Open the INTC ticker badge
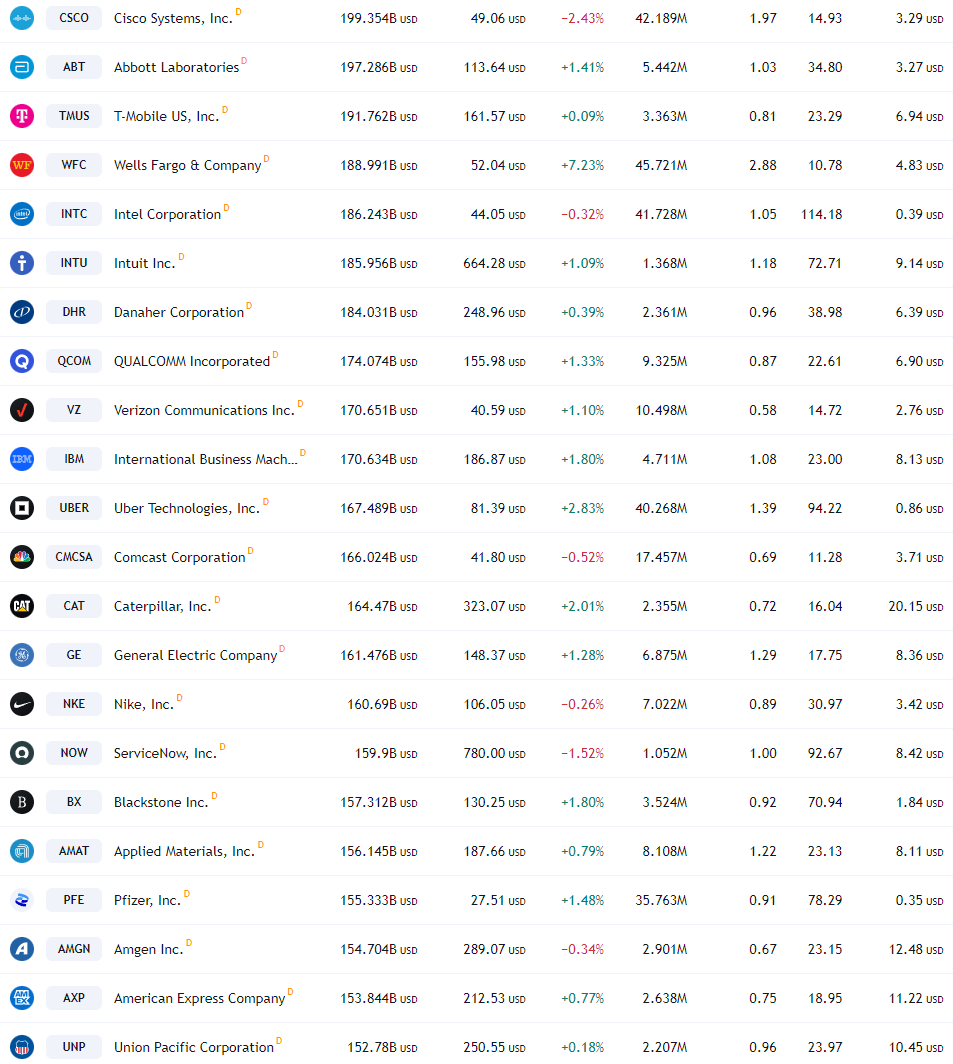 coord(74,214)
